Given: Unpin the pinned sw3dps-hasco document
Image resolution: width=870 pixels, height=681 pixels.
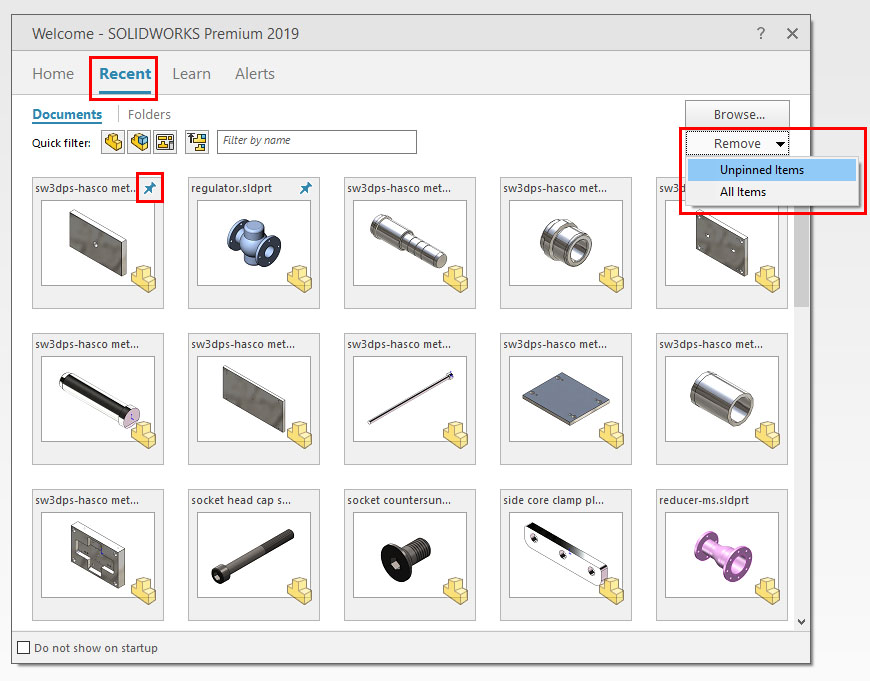Looking at the screenshot, I should click(x=150, y=188).
